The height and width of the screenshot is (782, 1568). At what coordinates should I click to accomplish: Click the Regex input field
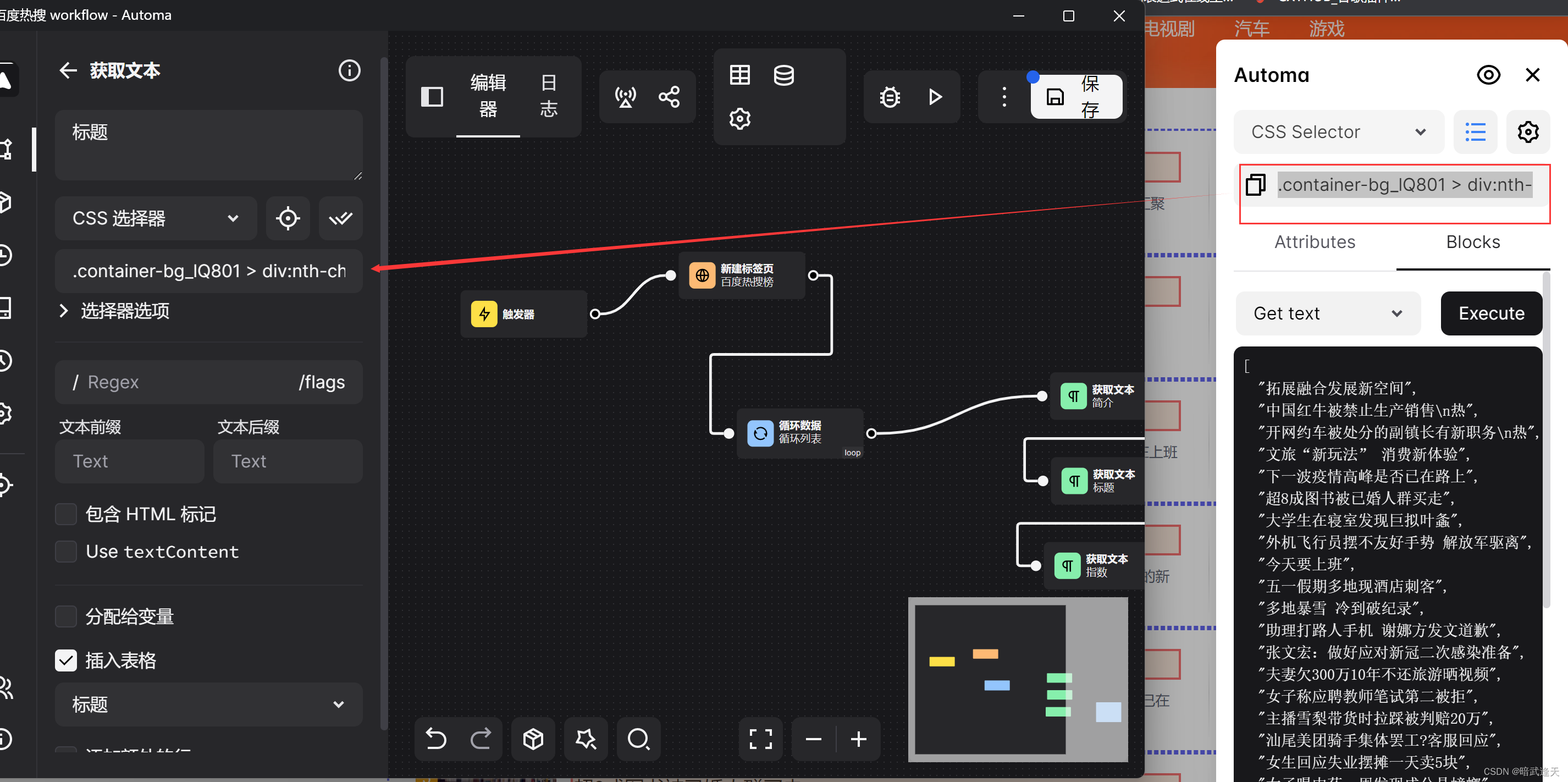[183, 382]
